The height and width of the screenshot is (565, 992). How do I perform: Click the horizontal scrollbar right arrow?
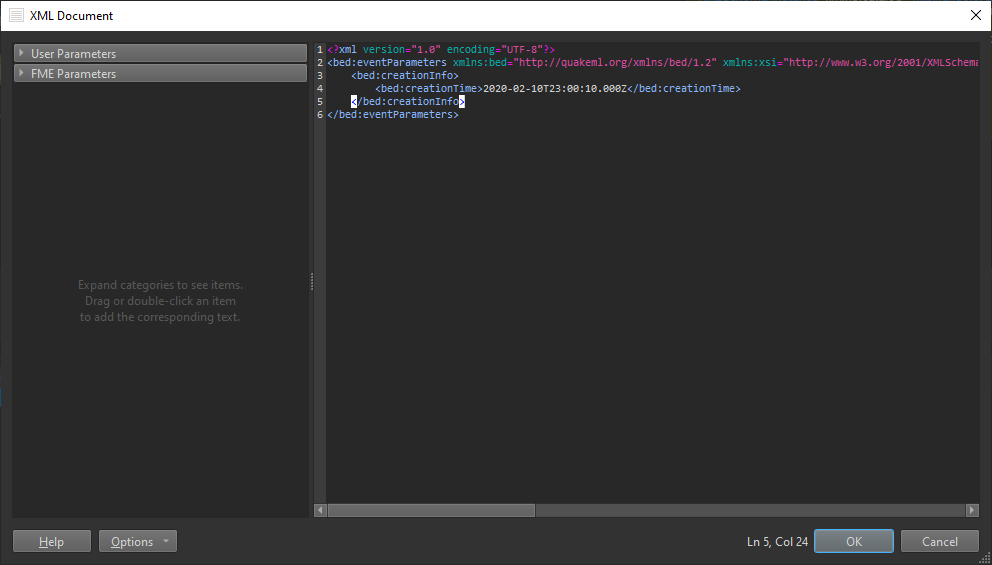972,510
